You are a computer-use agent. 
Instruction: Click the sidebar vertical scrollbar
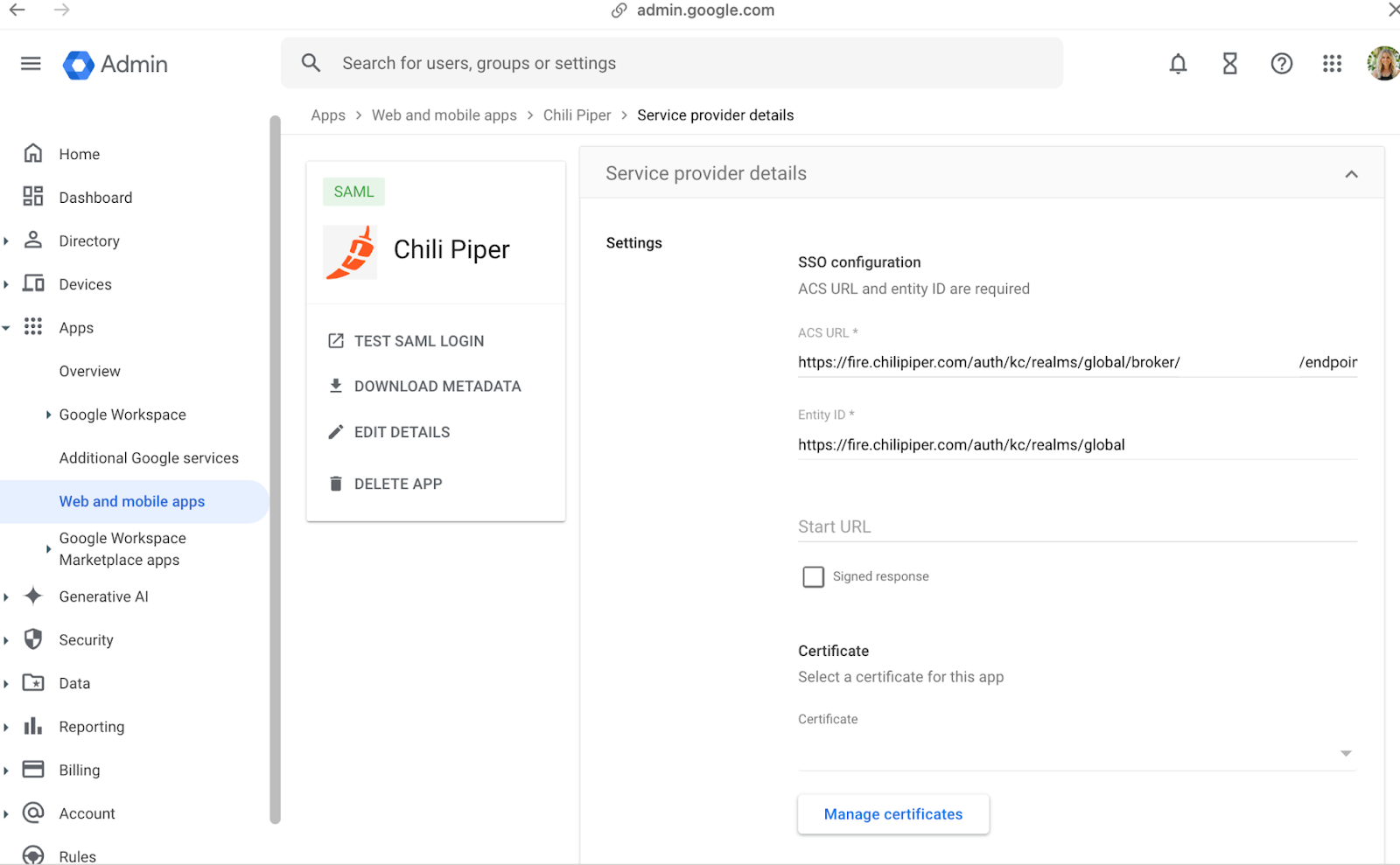coord(275,470)
